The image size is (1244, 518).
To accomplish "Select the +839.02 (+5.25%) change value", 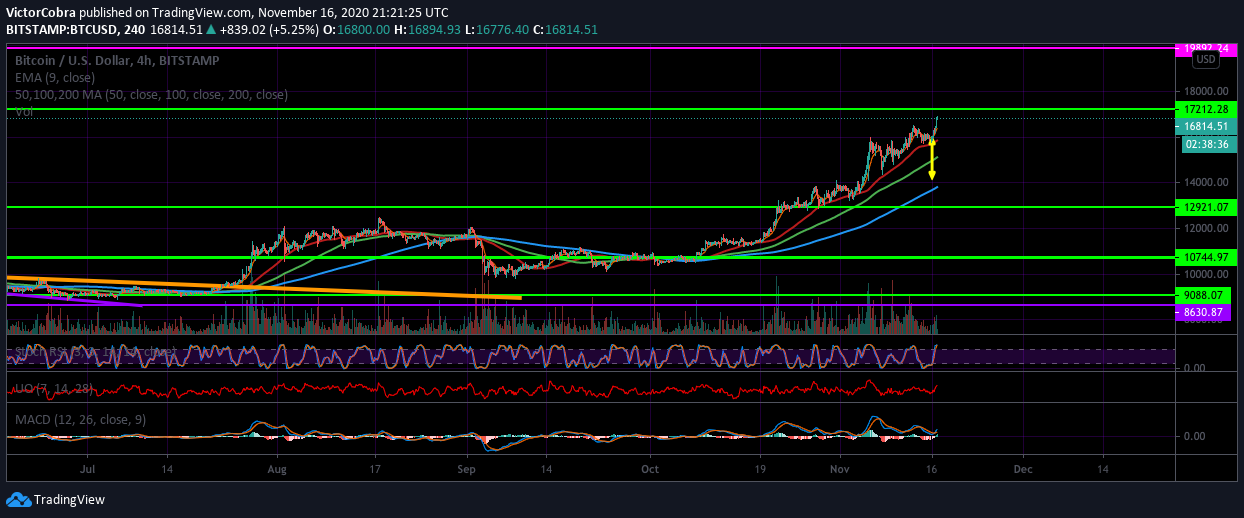I will [270, 29].
